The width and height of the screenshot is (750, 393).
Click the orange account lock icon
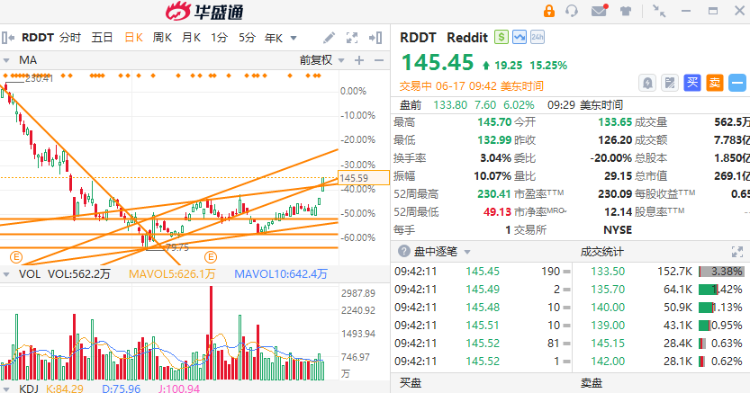point(549,11)
